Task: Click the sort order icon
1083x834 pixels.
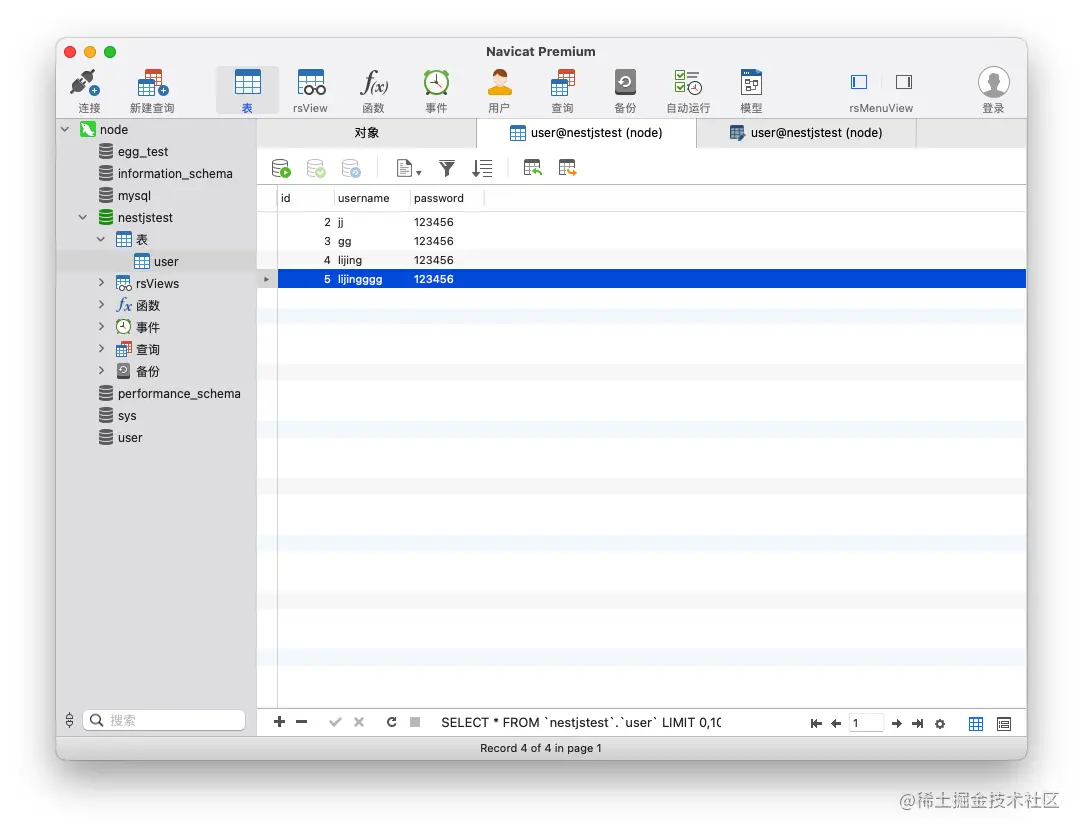Action: [x=482, y=168]
